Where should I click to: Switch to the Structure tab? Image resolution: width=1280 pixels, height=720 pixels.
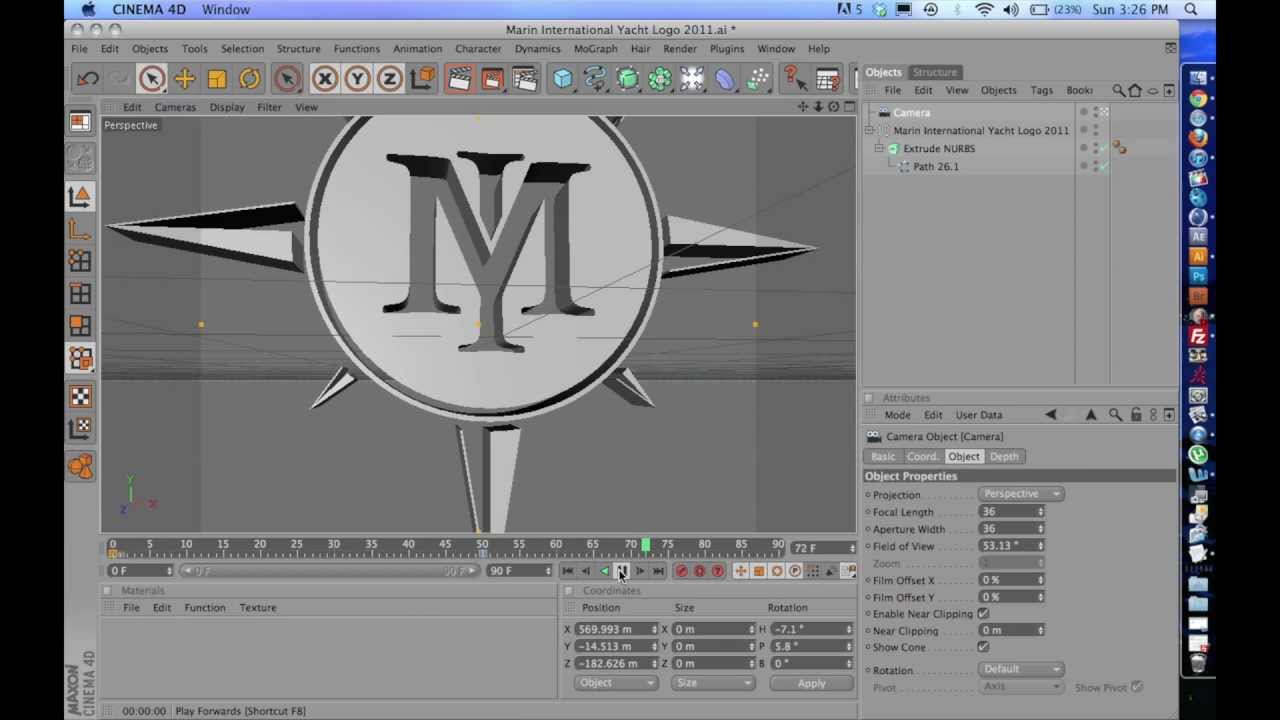(934, 72)
